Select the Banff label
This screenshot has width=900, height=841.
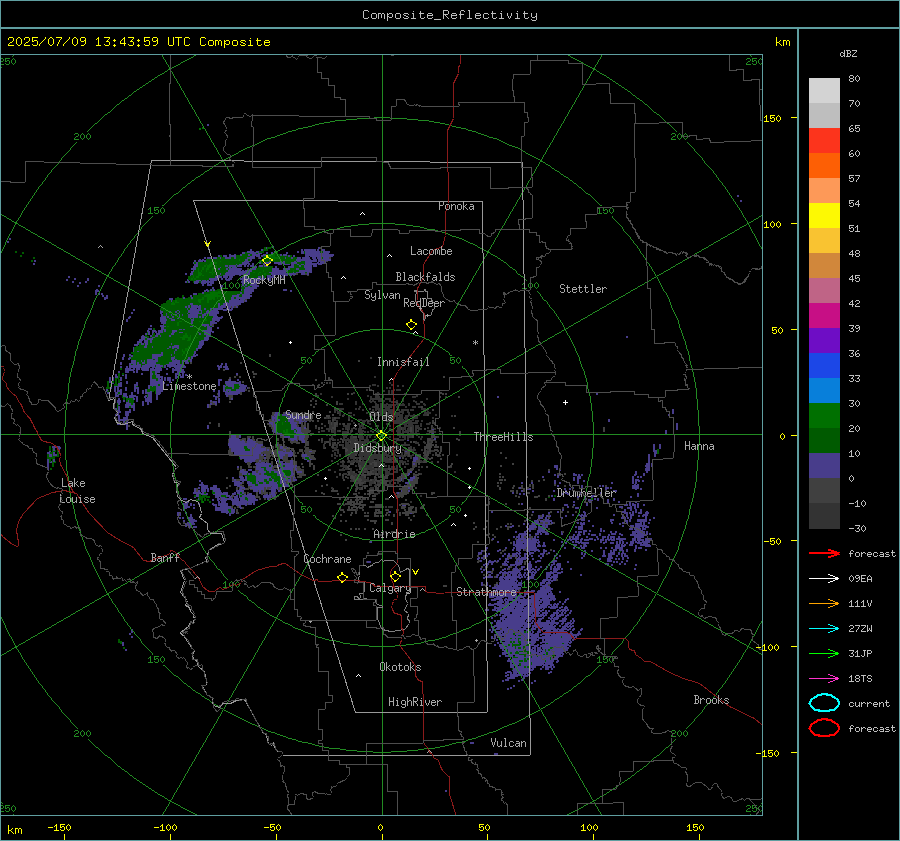click(x=165, y=557)
